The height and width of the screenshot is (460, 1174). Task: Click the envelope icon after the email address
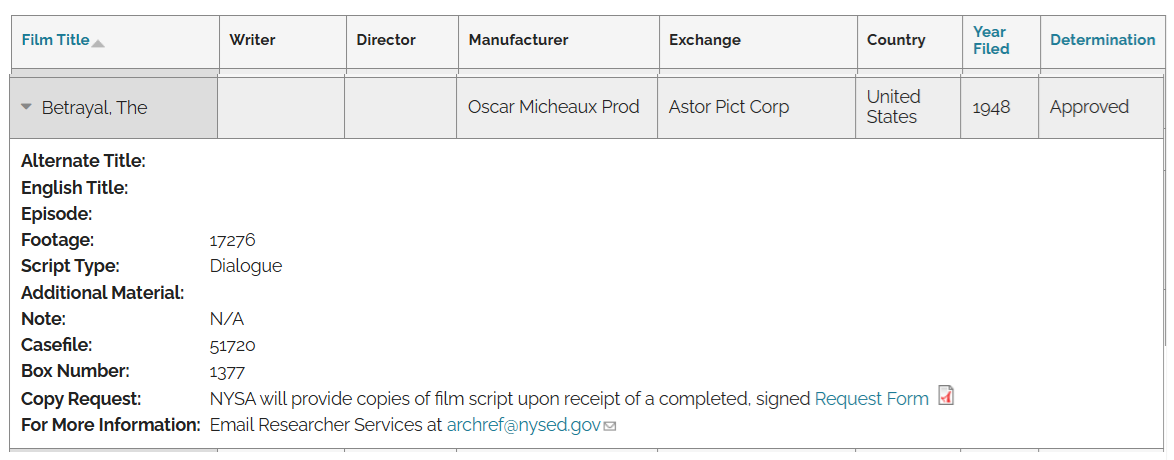pos(610,426)
